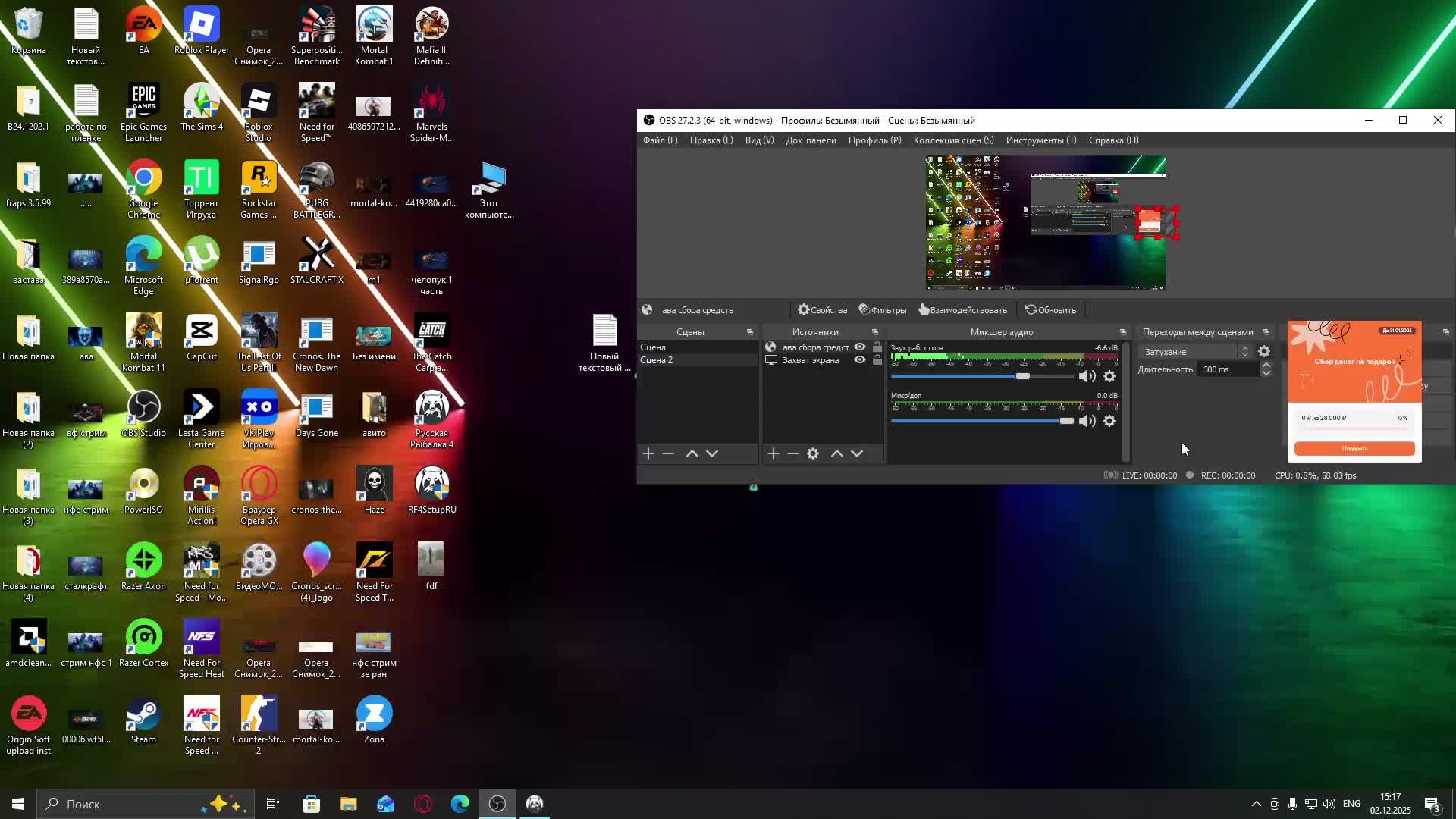The image size is (1456, 819).
Task: Remove selected scene with minus icon
Action: 668,453
